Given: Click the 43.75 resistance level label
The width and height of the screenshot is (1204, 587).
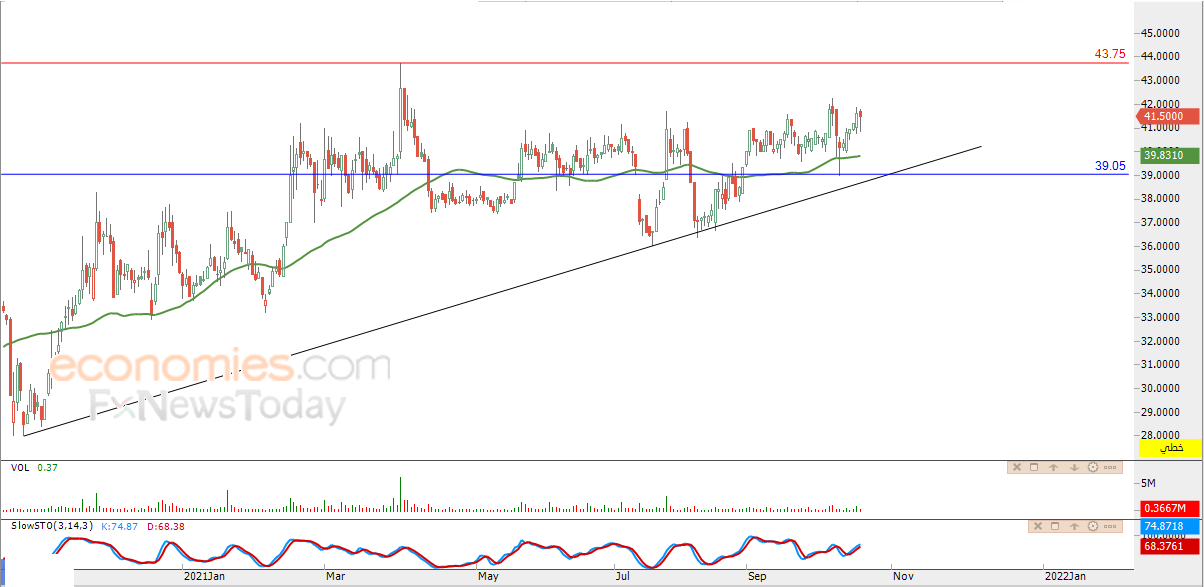Looking at the screenshot, I should point(1110,54).
